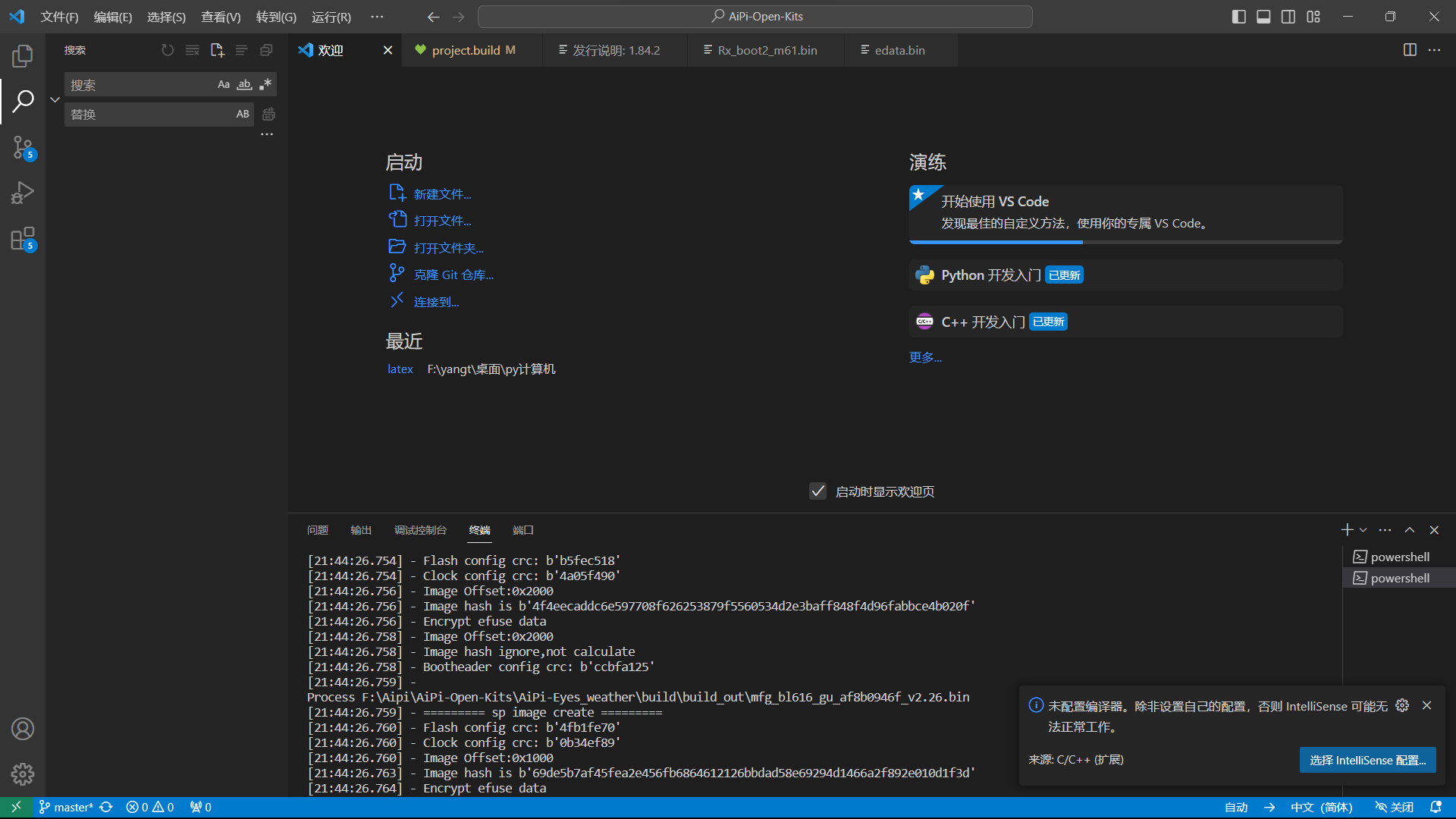Viewport: 1456px width, 819px height.
Task: Click view as tree icon in search panel
Action: click(x=241, y=50)
